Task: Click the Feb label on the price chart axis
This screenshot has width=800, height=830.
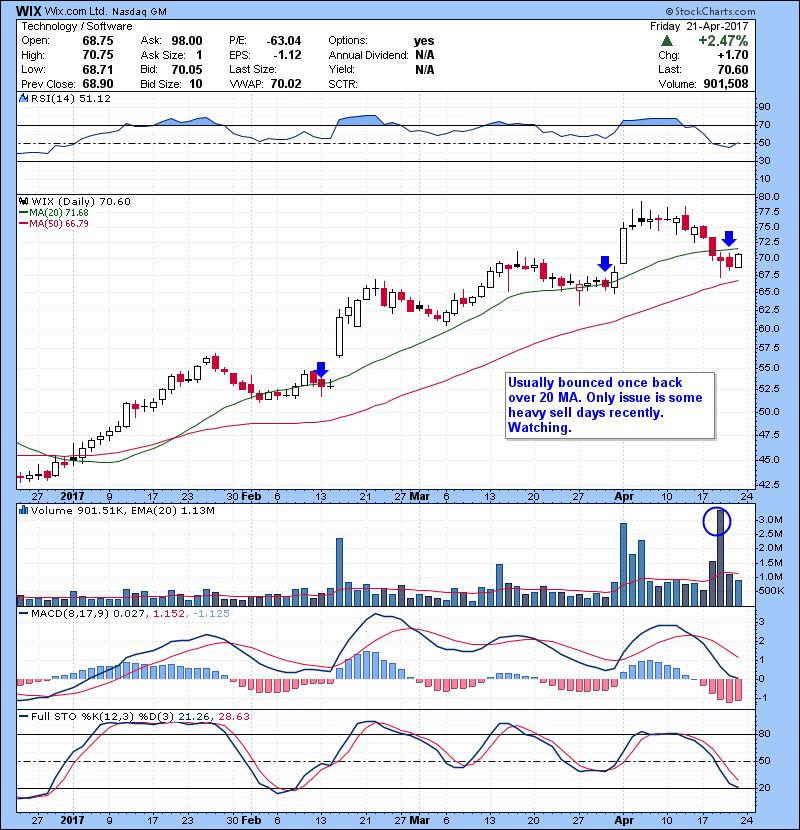Action: click(x=251, y=497)
